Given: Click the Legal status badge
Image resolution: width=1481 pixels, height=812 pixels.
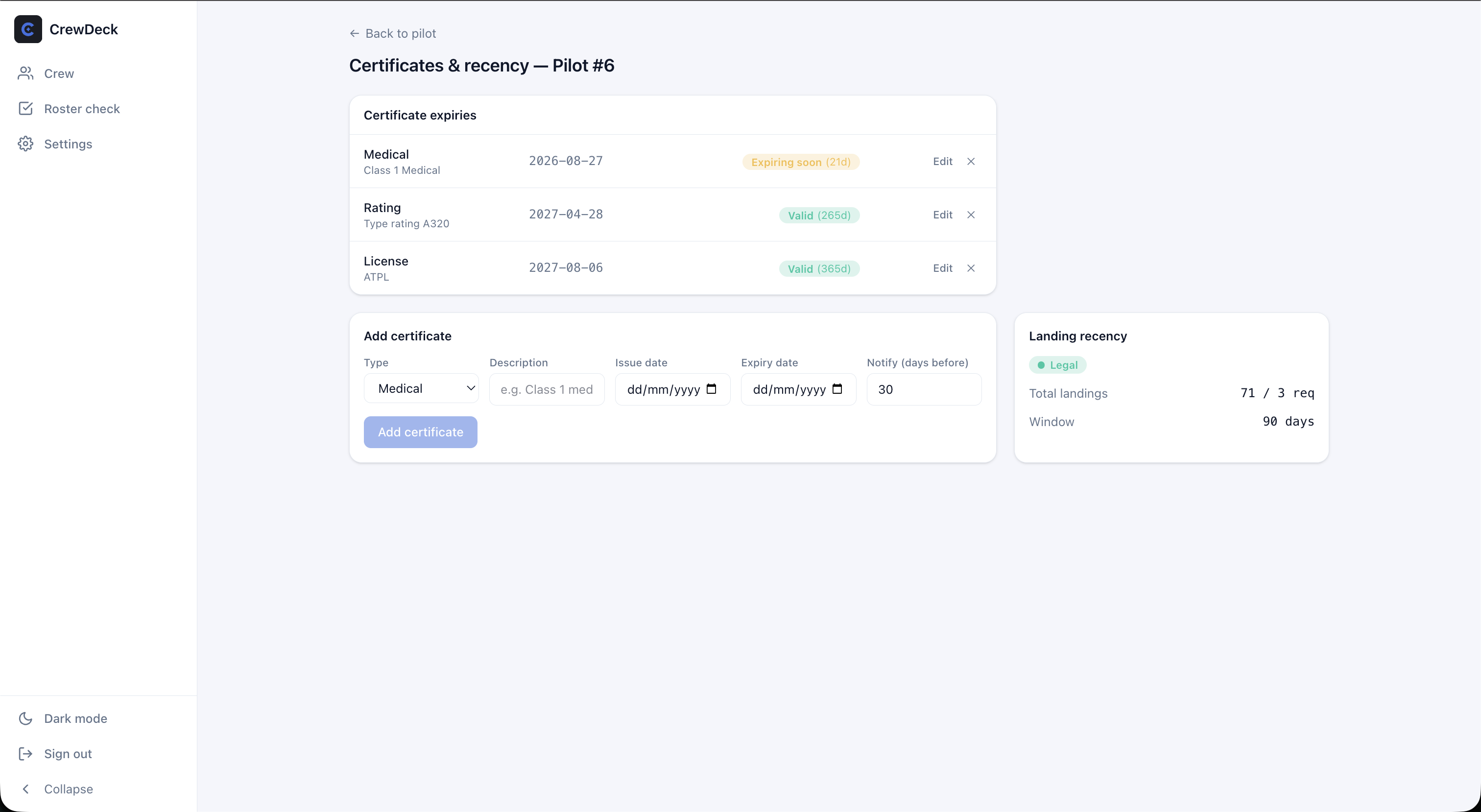Looking at the screenshot, I should 1057,365.
